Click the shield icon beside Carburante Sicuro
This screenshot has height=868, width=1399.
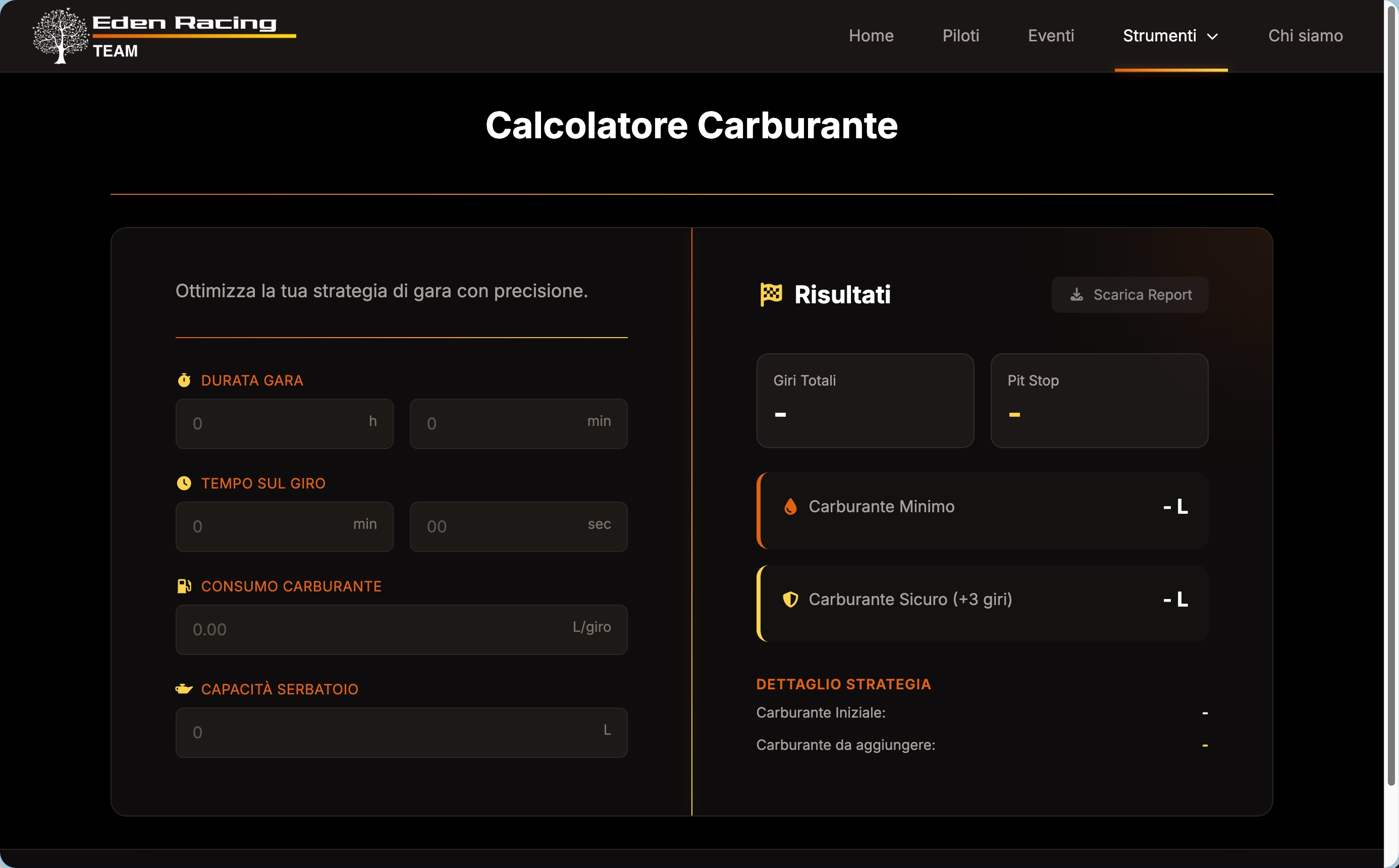pos(791,600)
